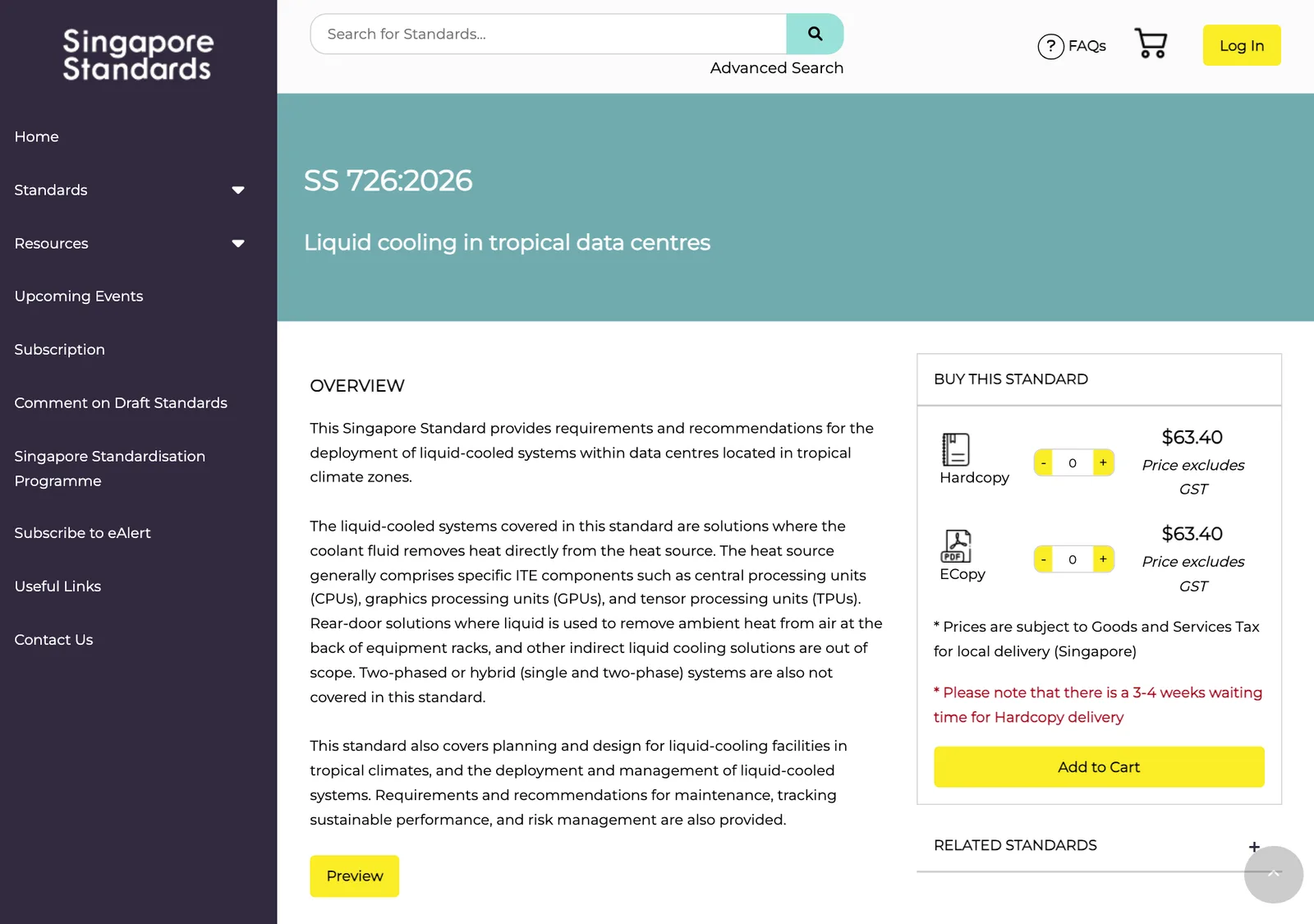Open Upcoming Events in sidebar
Image resolution: width=1314 pixels, height=924 pixels.
[79, 296]
